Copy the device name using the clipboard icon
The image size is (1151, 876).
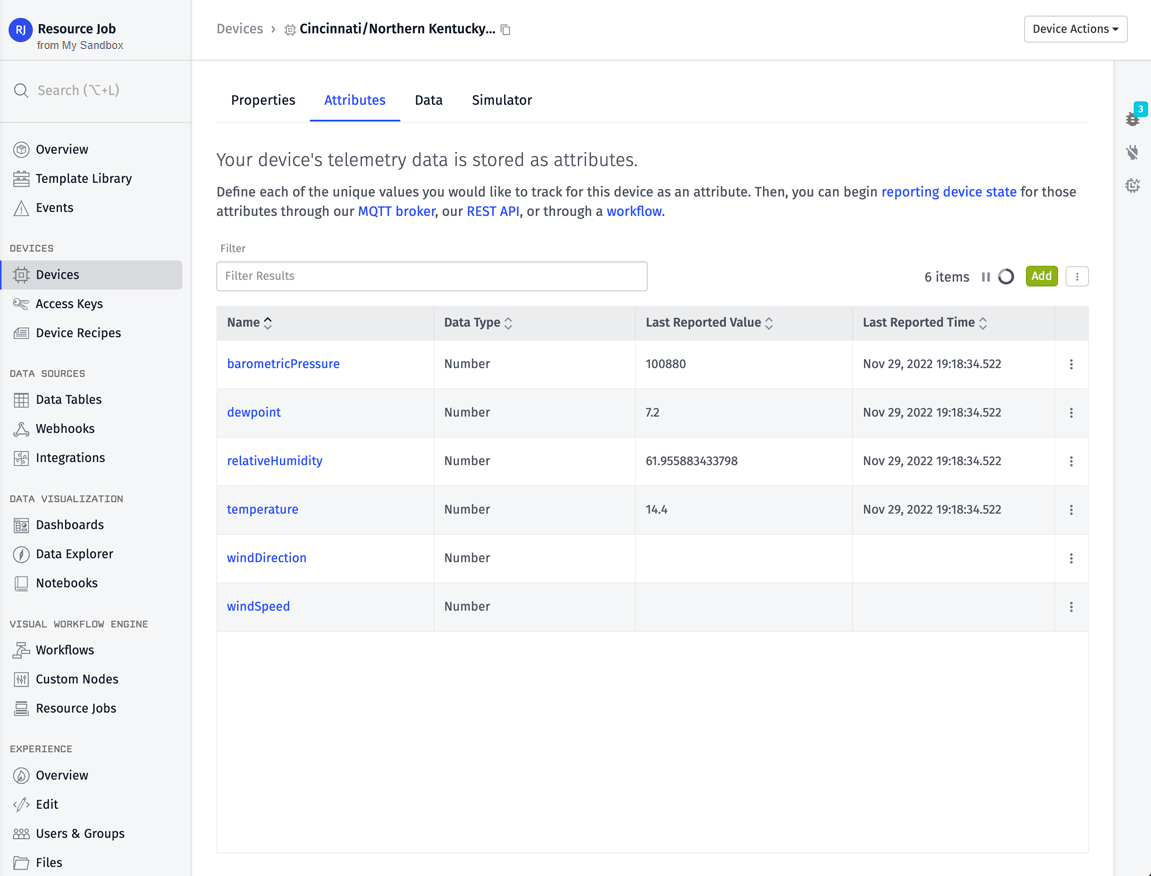(x=506, y=29)
